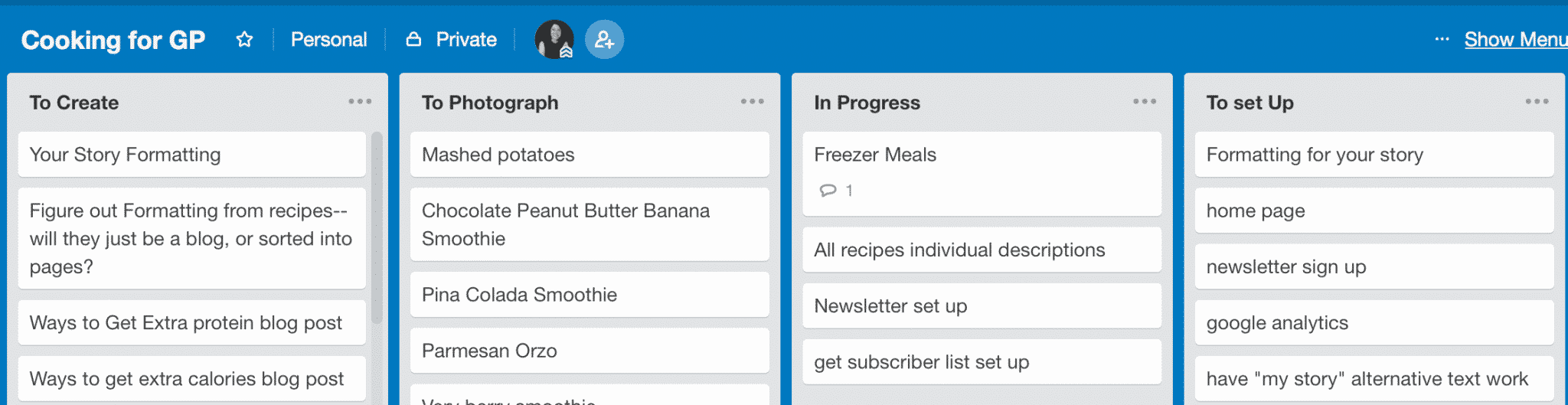Open the To set Up list actions menu
This screenshot has height=405, width=1568.
click(x=1537, y=101)
